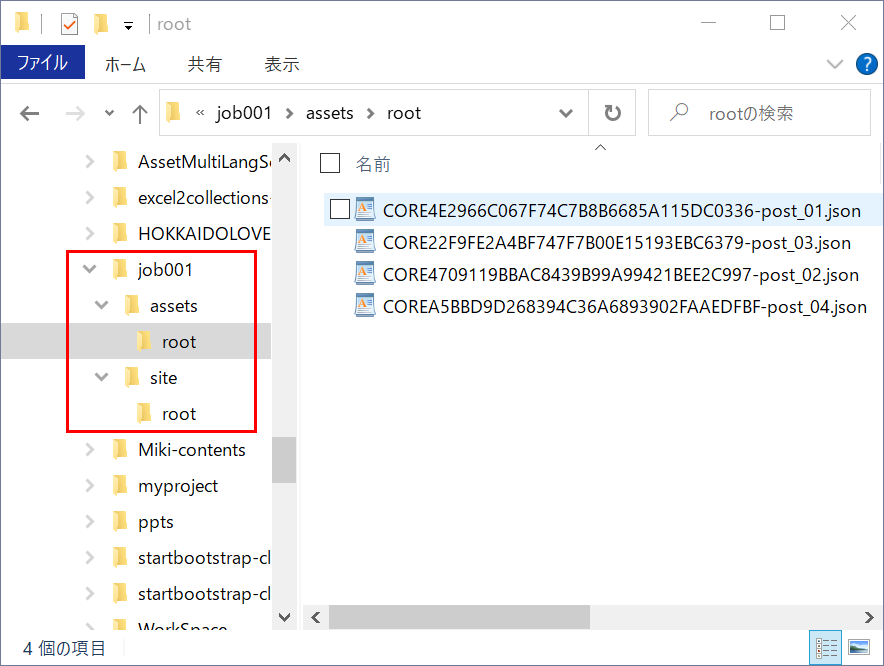Select the file ending post_02.json
The height and width of the screenshot is (666, 884).
pos(620,275)
